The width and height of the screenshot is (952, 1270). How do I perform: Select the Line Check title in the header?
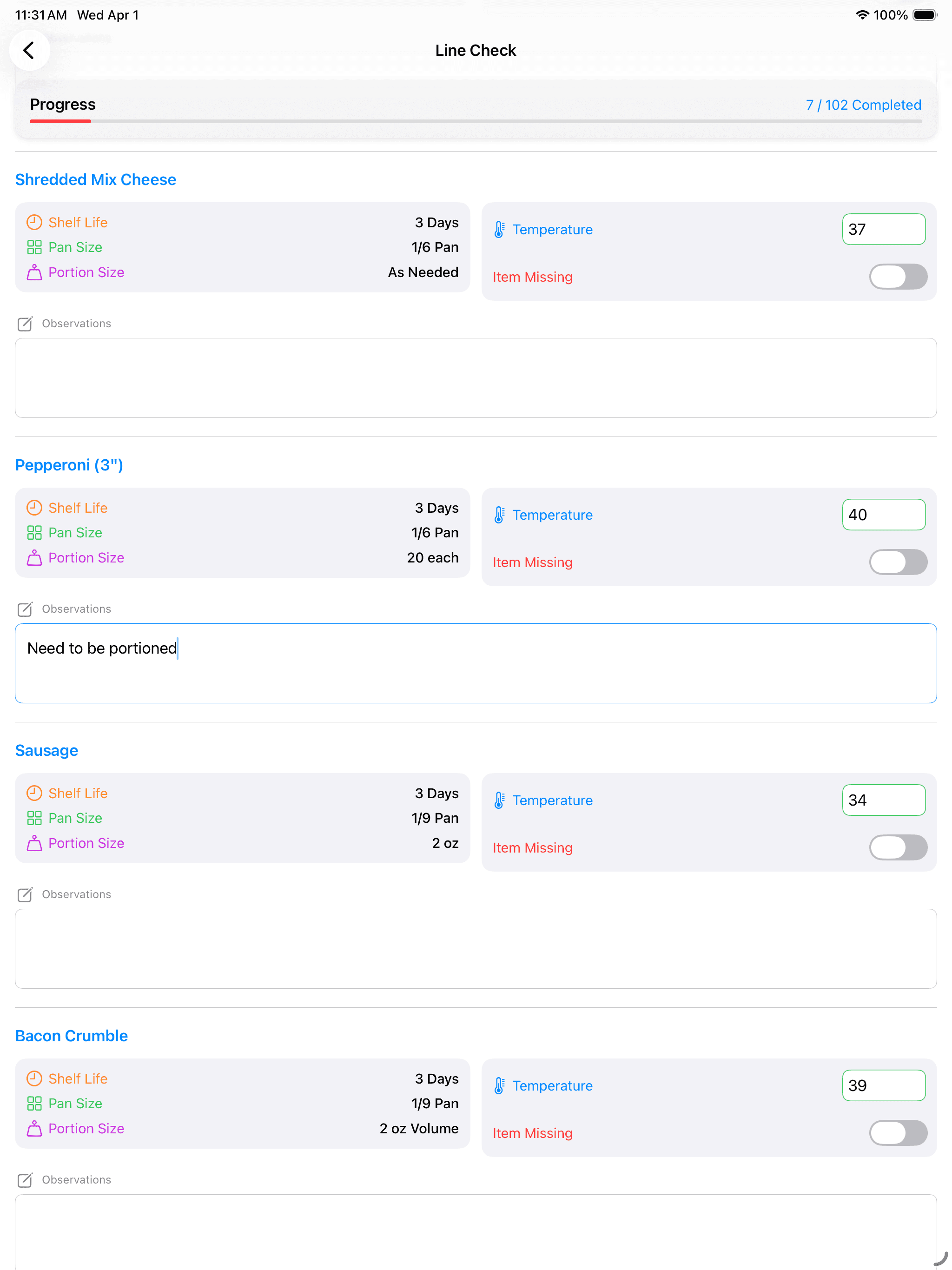[476, 50]
